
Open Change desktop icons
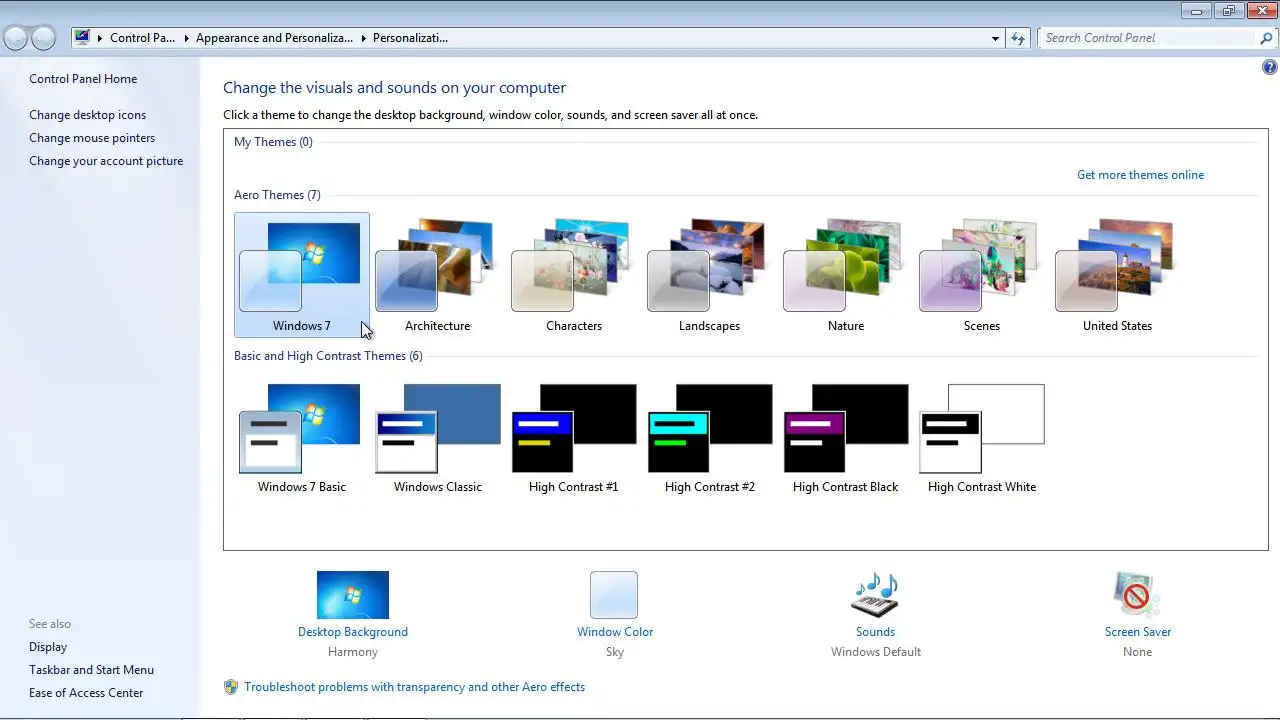pyautogui.click(x=87, y=115)
